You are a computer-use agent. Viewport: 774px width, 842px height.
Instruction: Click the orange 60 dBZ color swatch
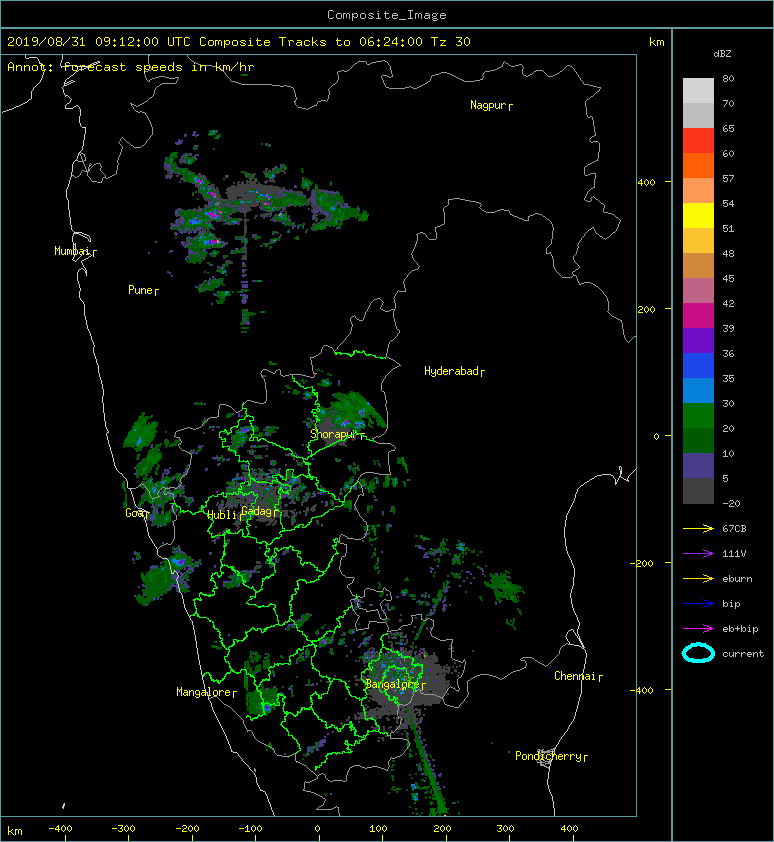click(698, 165)
